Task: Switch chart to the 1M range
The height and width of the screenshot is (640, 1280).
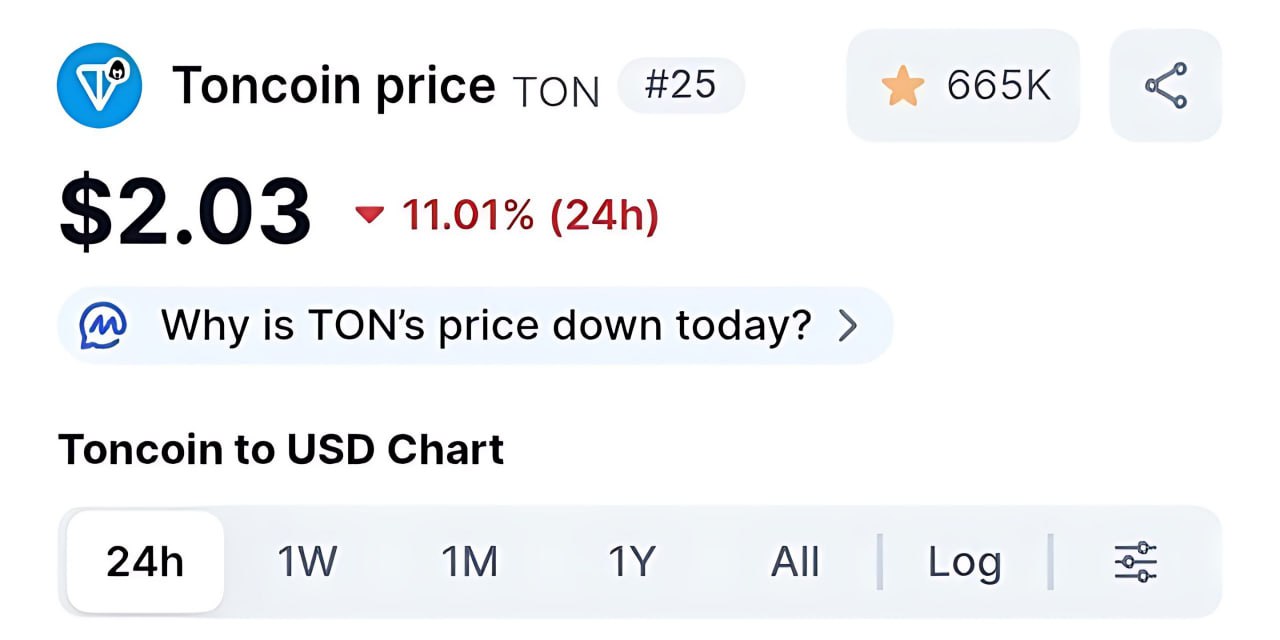Action: (469, 562)
